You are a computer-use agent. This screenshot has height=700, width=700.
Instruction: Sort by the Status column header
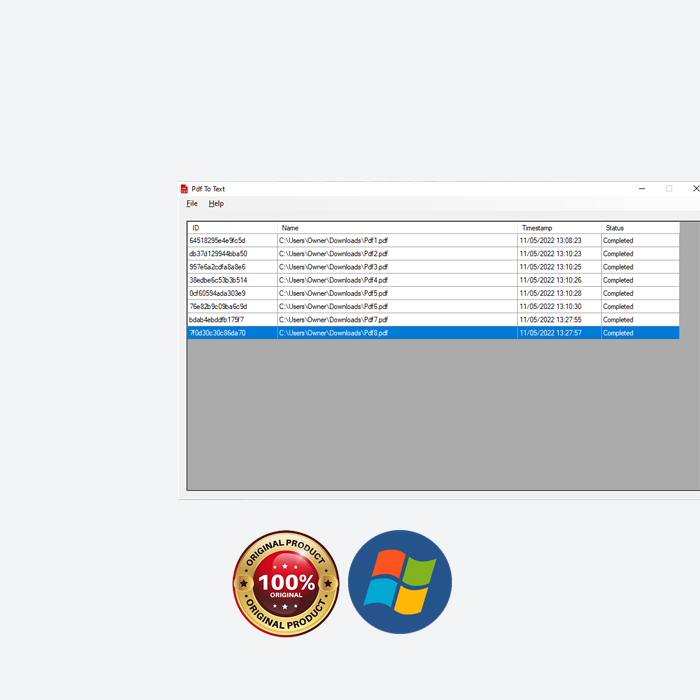(640, 228)
